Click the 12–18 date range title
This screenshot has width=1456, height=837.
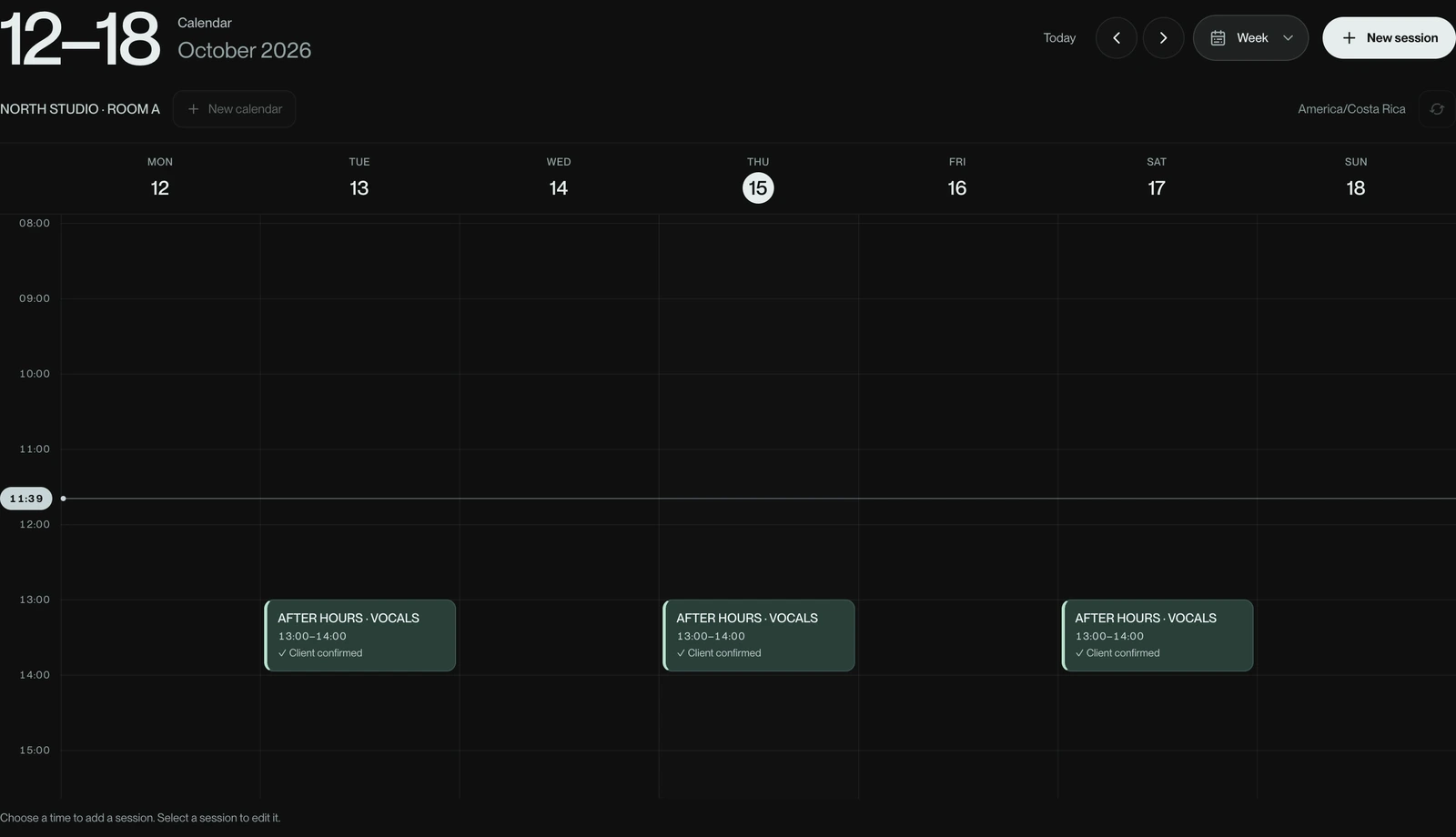[x=80, y=40]
